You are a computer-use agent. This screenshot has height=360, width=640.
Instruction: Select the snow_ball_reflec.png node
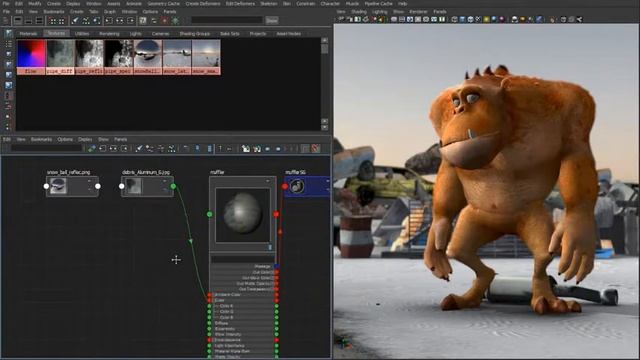tap(72, 187)
